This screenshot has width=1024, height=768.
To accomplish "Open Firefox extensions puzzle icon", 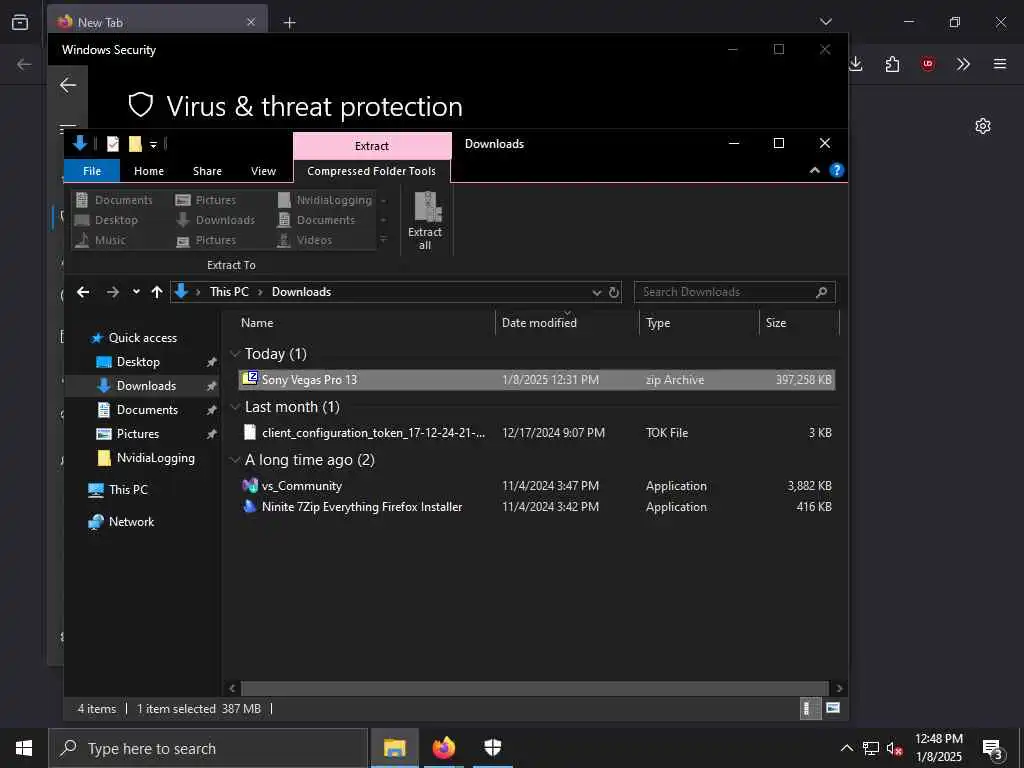I will 892,64.
